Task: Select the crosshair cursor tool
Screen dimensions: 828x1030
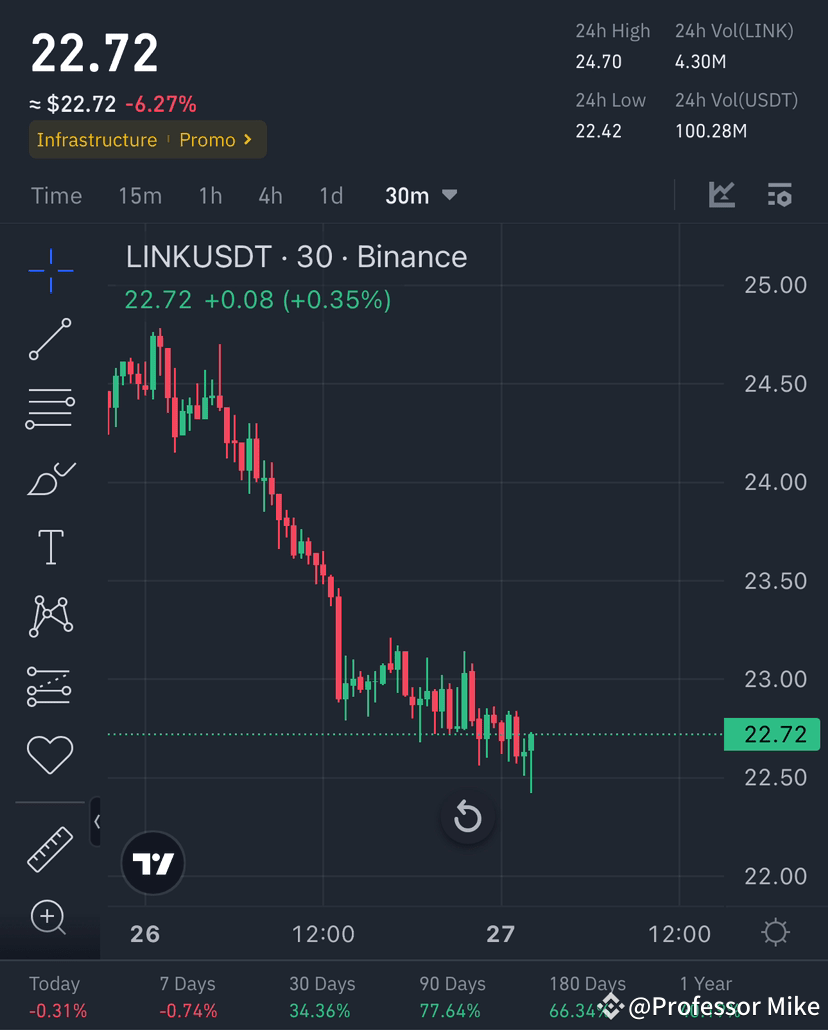Action: pyautogui.click(x=50, y=270)
